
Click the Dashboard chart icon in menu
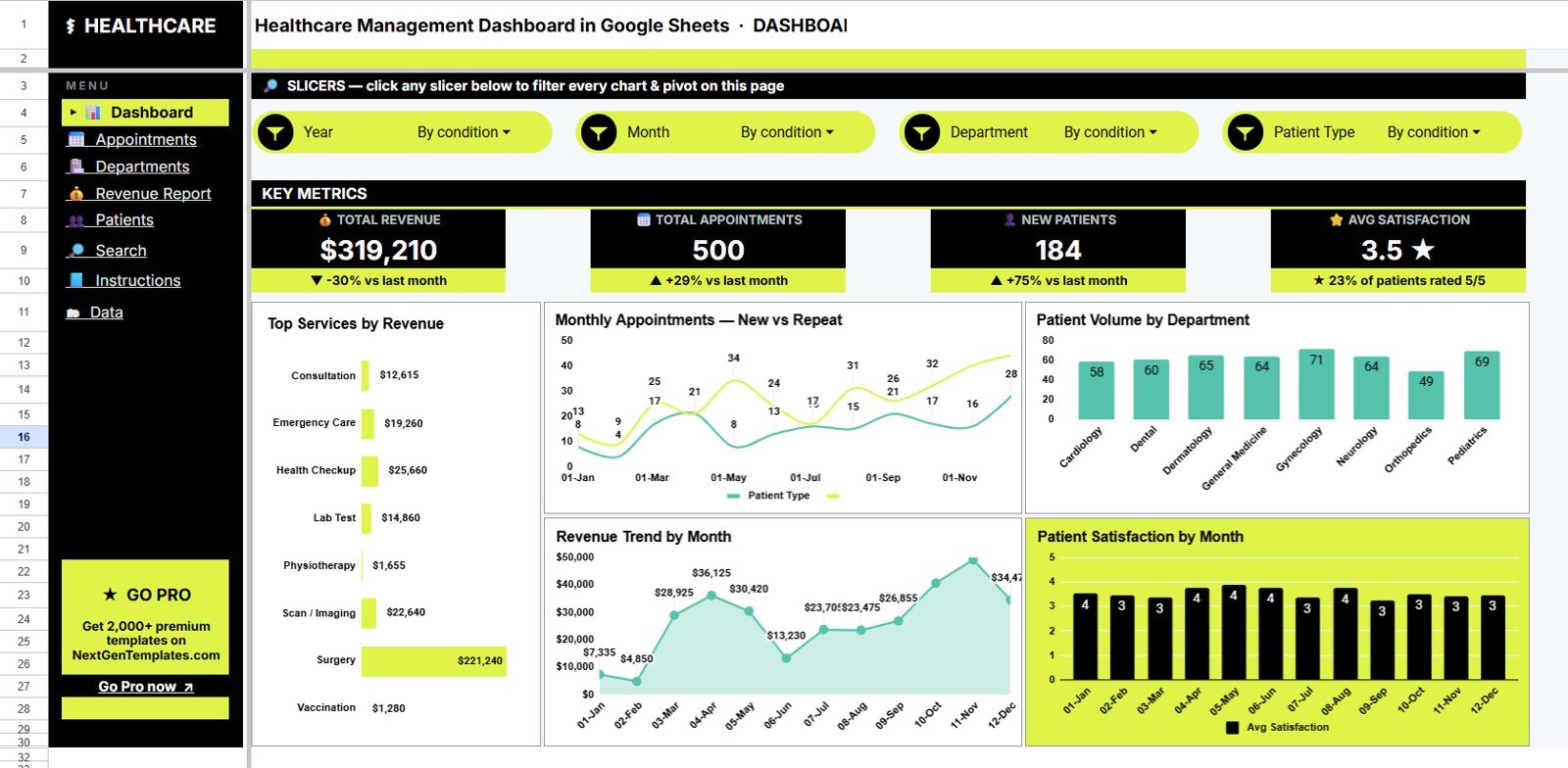(93, 113)
